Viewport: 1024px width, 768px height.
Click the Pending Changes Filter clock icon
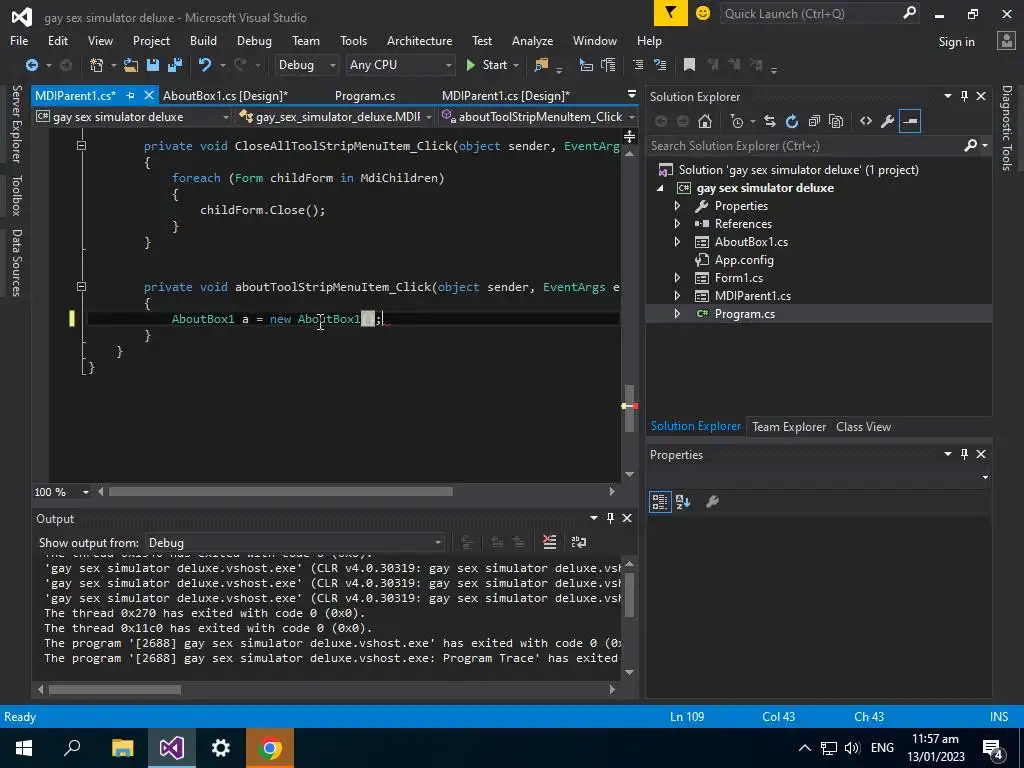[737, 121]
